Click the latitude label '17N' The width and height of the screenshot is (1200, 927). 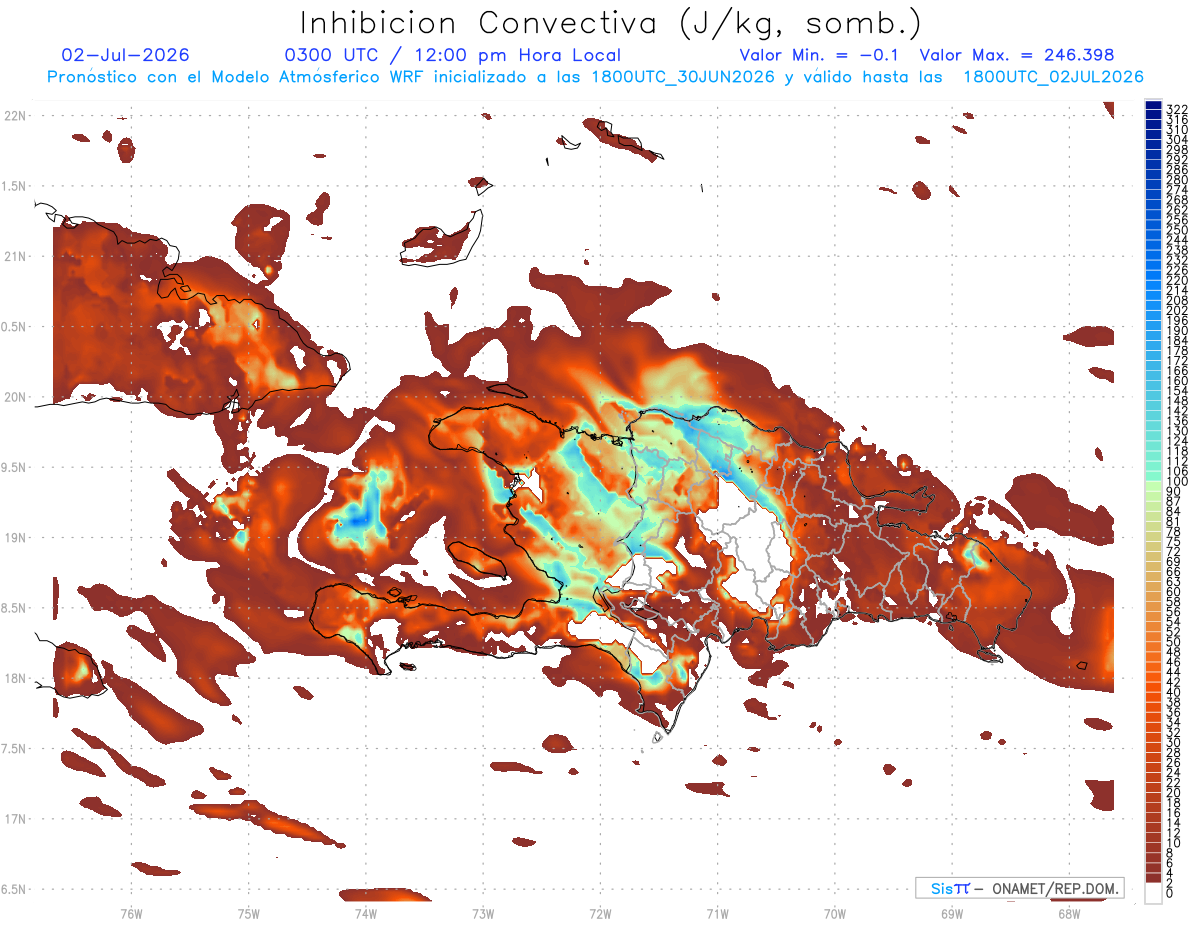[14, 819]
